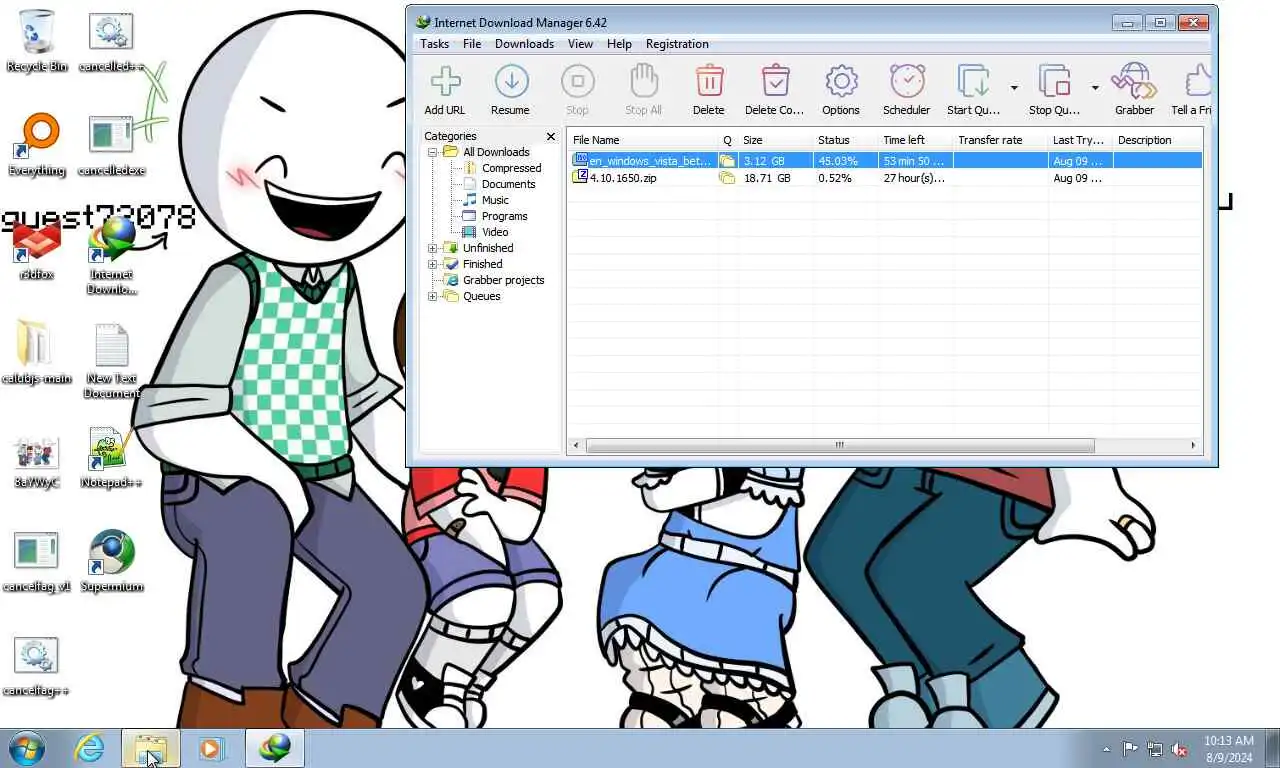This screenshot has width=1280, height=768.
Task: Select the Supermium desktop shortcut
Action: point(111,562)
